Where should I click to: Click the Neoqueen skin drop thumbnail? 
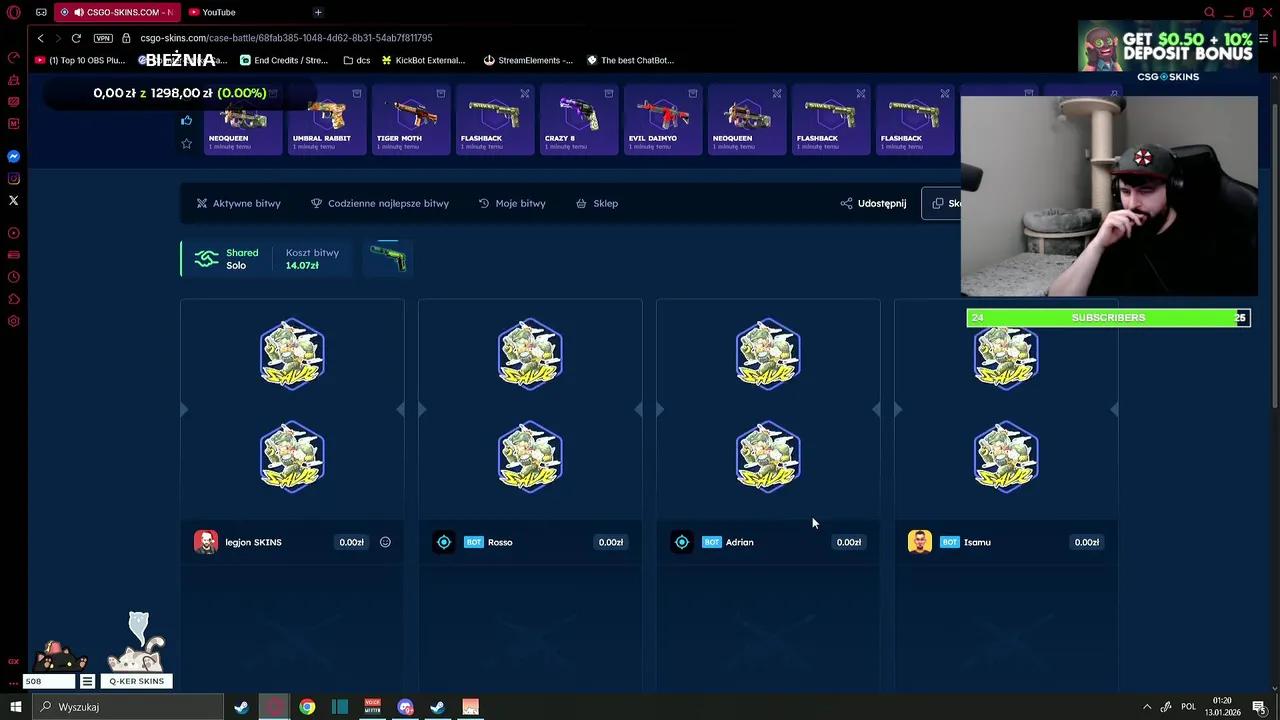pos(243,120)
